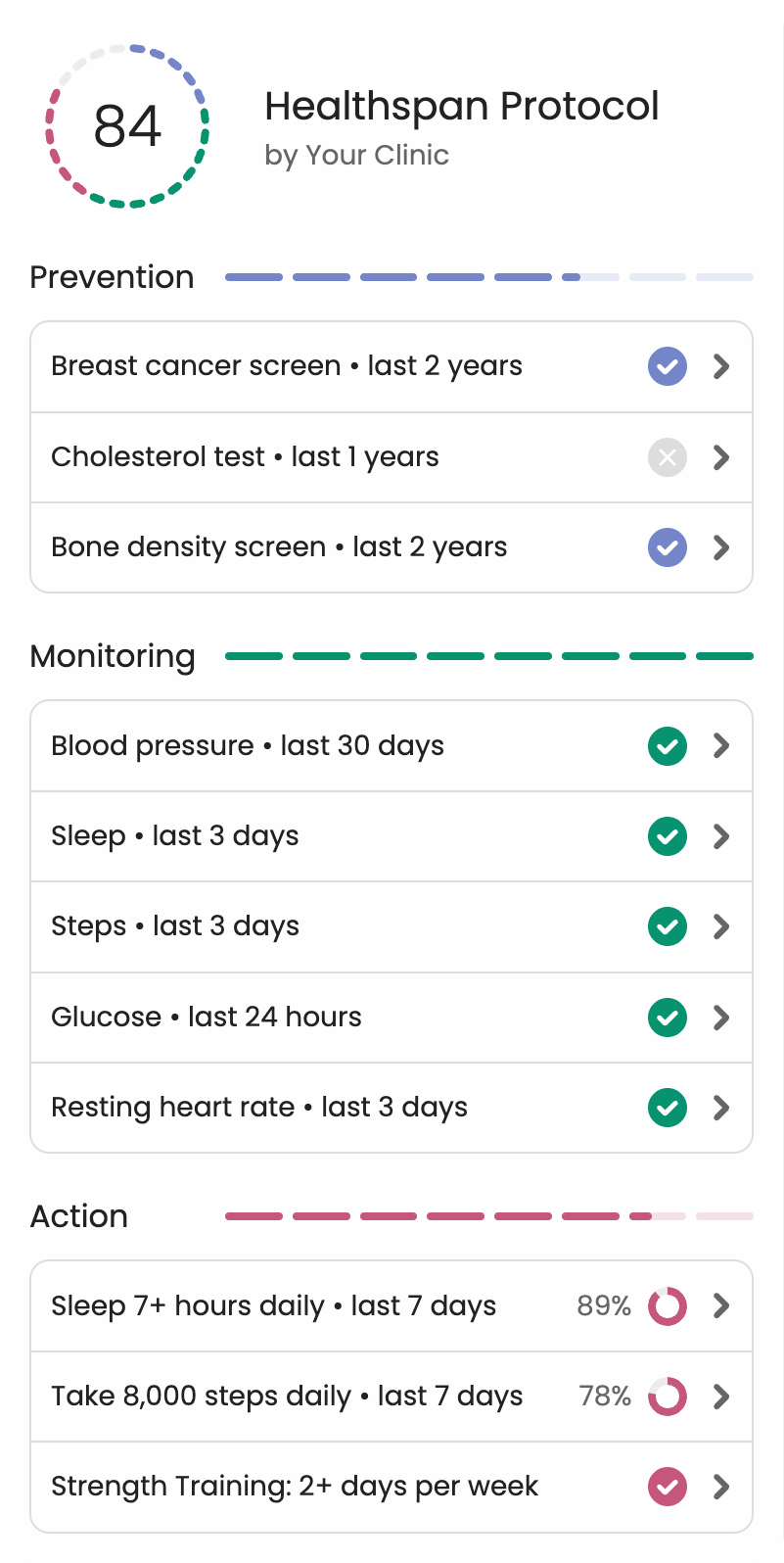784x1563 pixels.
Task: Click the green checkmark beside Steps
Action: tap(668, 926)
